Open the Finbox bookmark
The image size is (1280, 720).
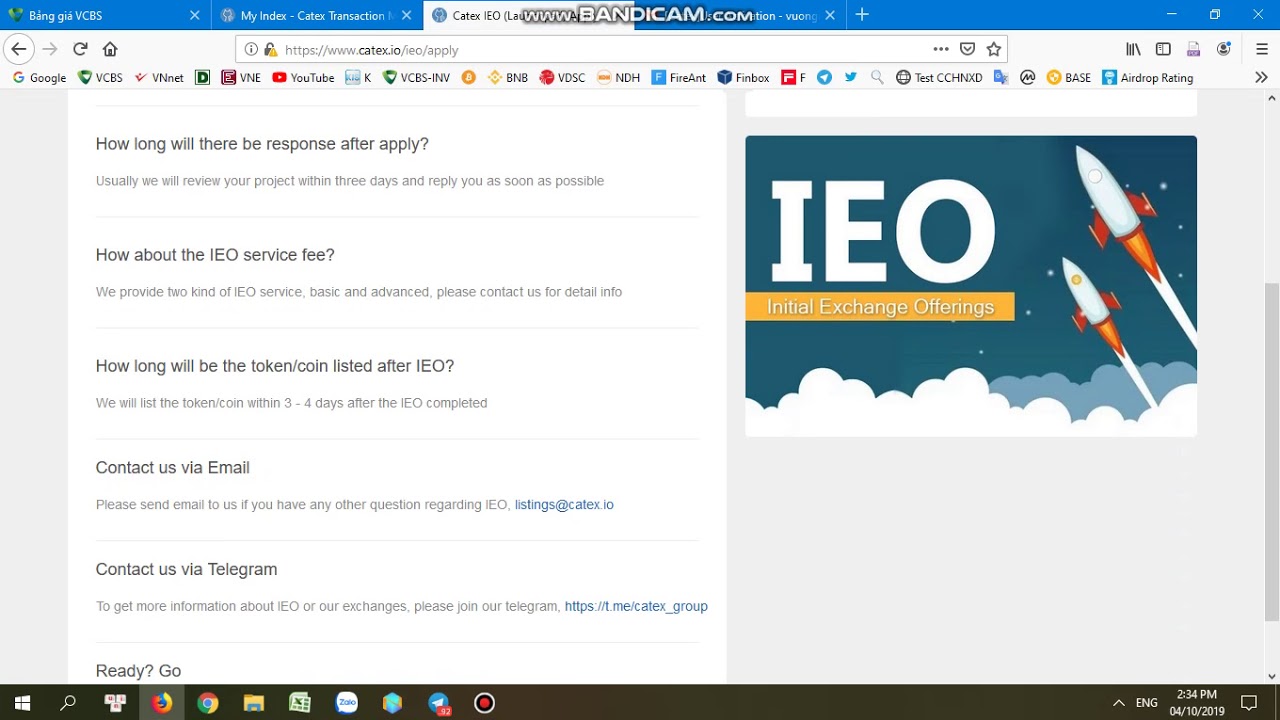(743, 77)
